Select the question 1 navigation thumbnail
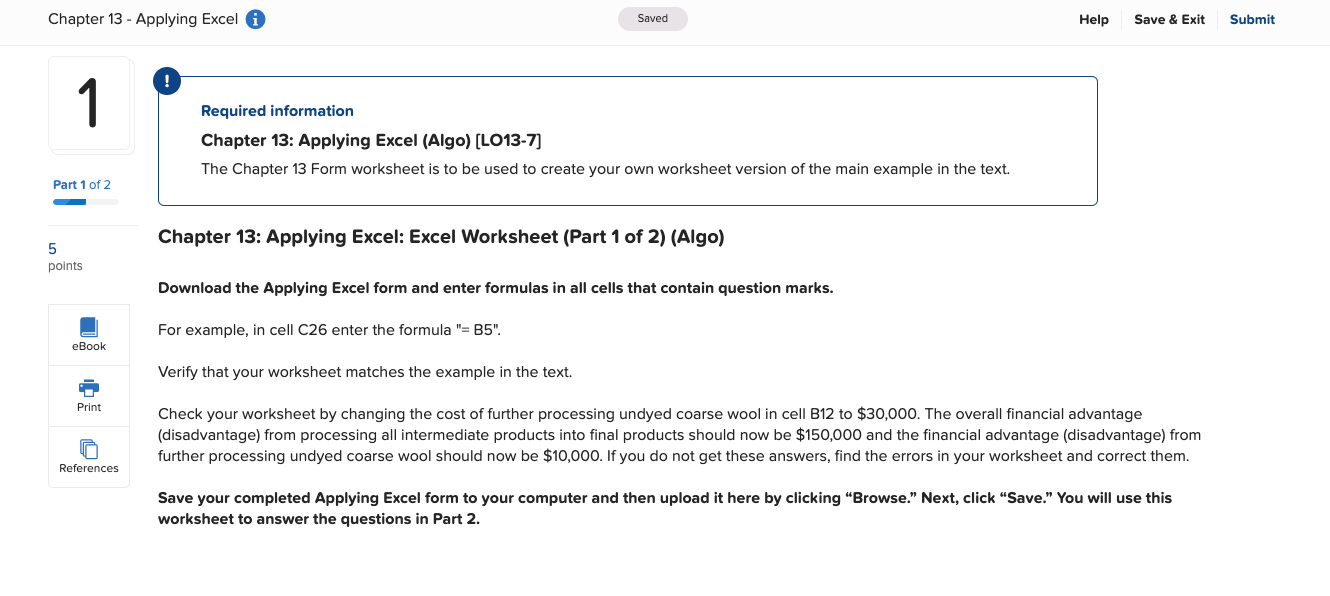Image resolution: width=1330 pixels, height=596 pixels. coord(90,103)
